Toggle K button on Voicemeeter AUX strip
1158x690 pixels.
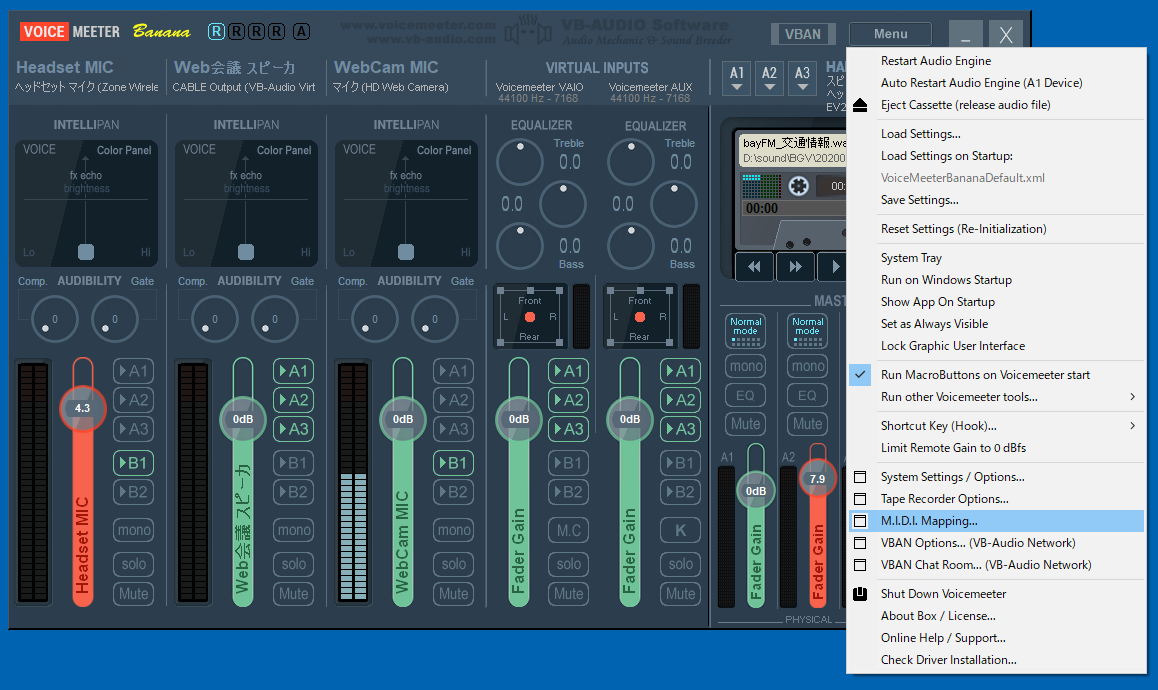(x=680, y=530)
